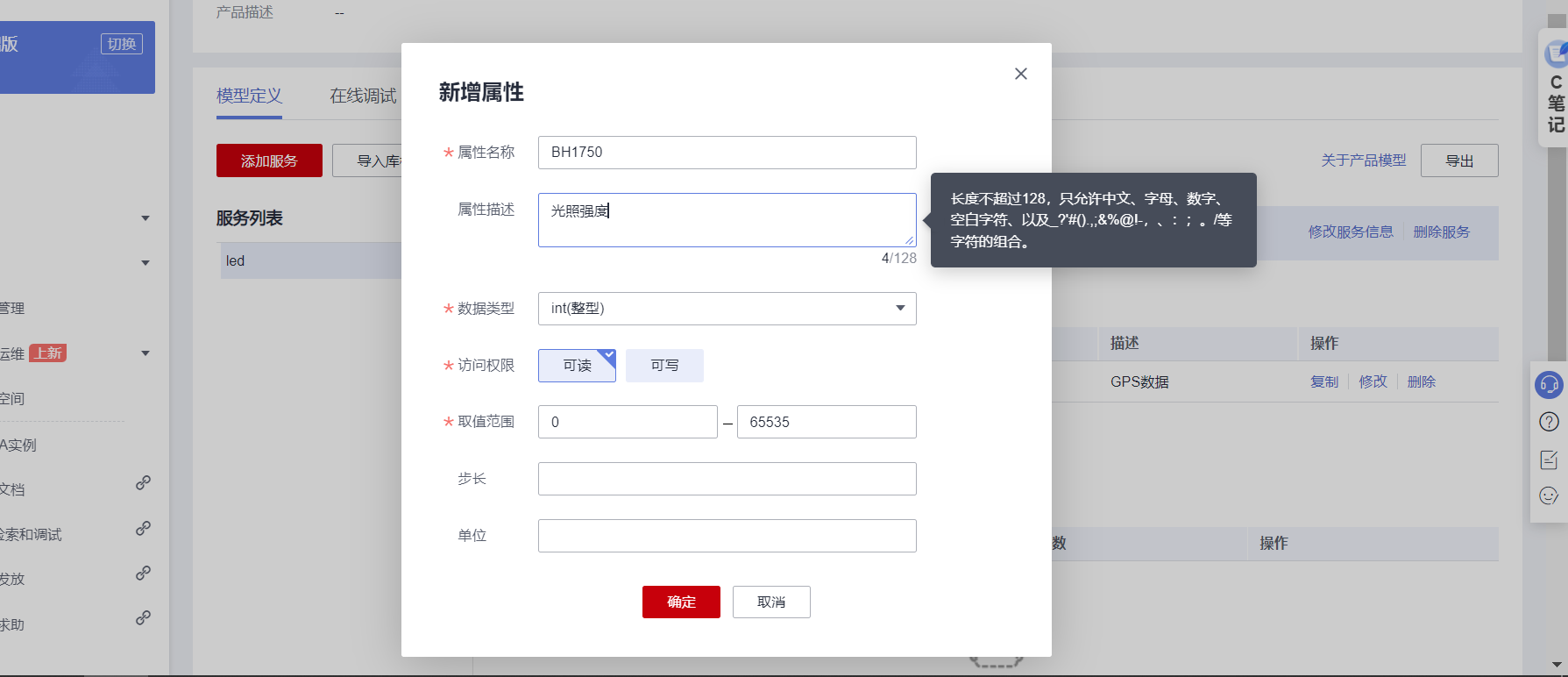The image size is (1568, 677).
Task: Focus the maximum 取值范围 field showing 65535
Action: coord(827,422)
